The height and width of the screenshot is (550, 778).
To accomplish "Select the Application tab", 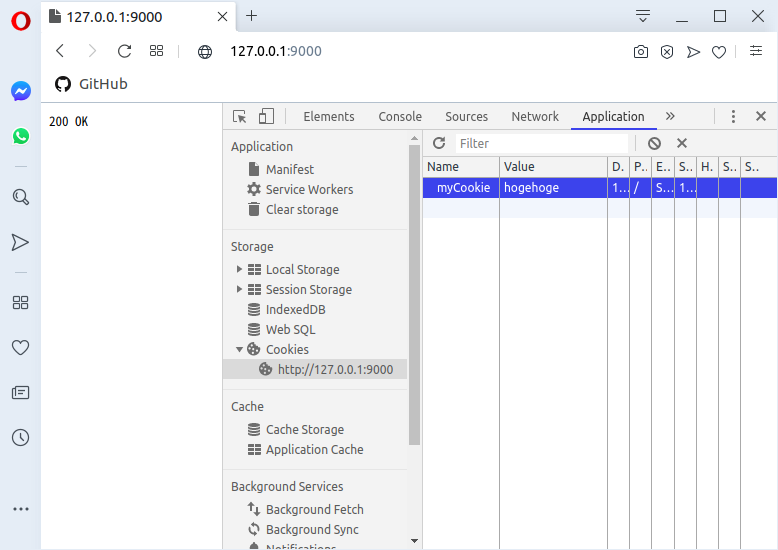I will click(x=613, y=117).
